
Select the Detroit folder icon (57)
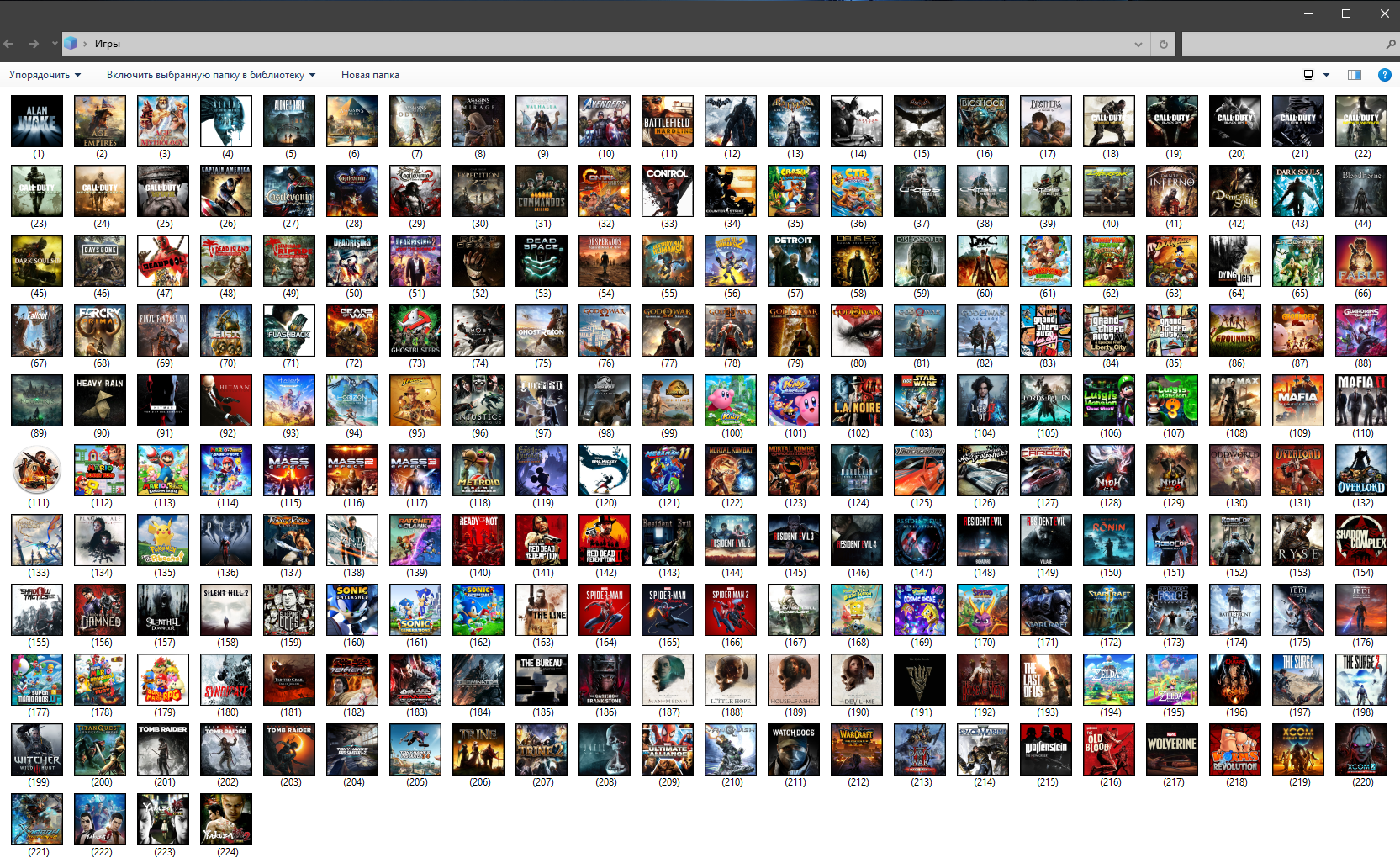tap(794, 261)
